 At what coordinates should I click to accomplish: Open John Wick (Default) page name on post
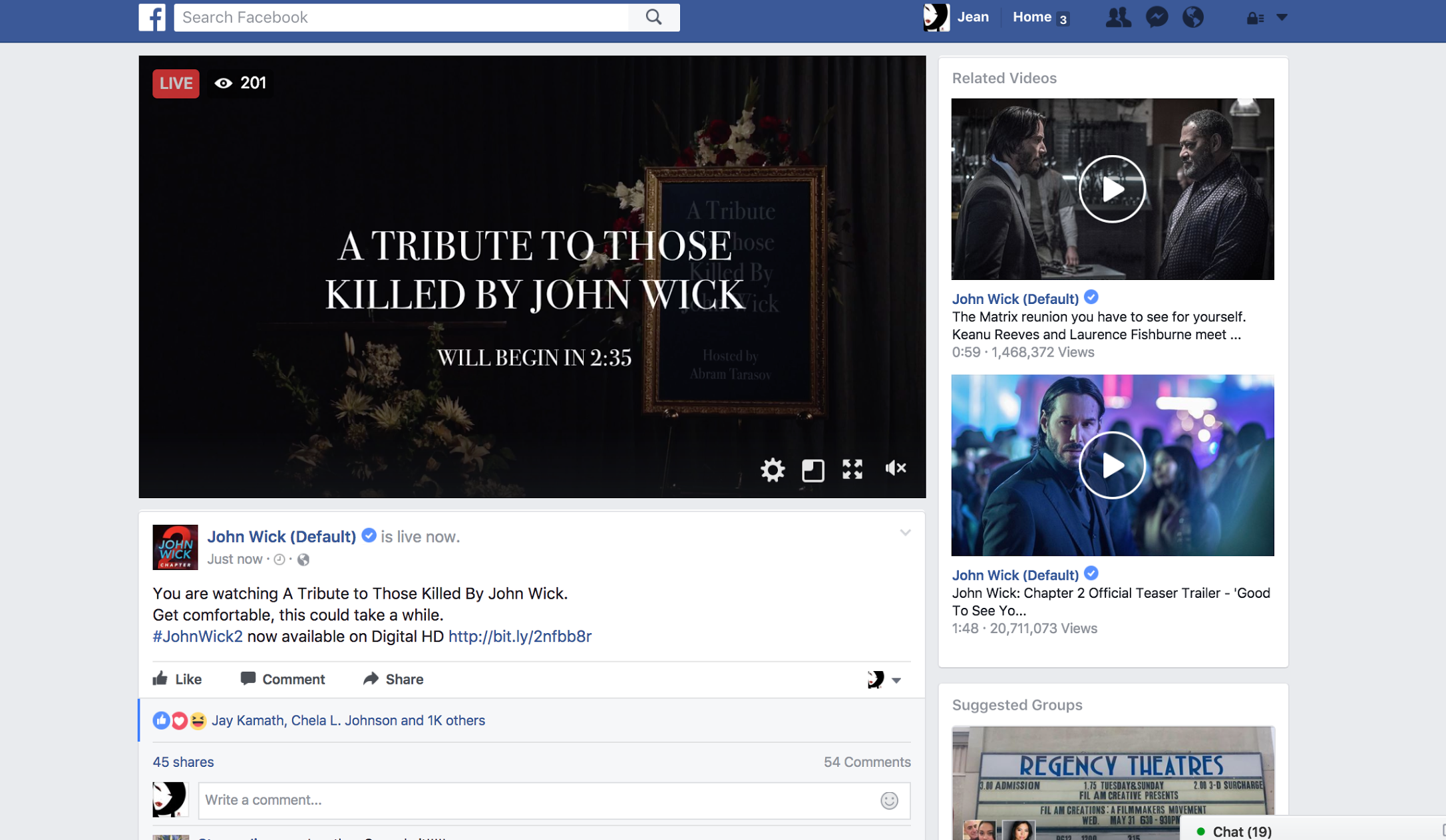coord(281,537)
